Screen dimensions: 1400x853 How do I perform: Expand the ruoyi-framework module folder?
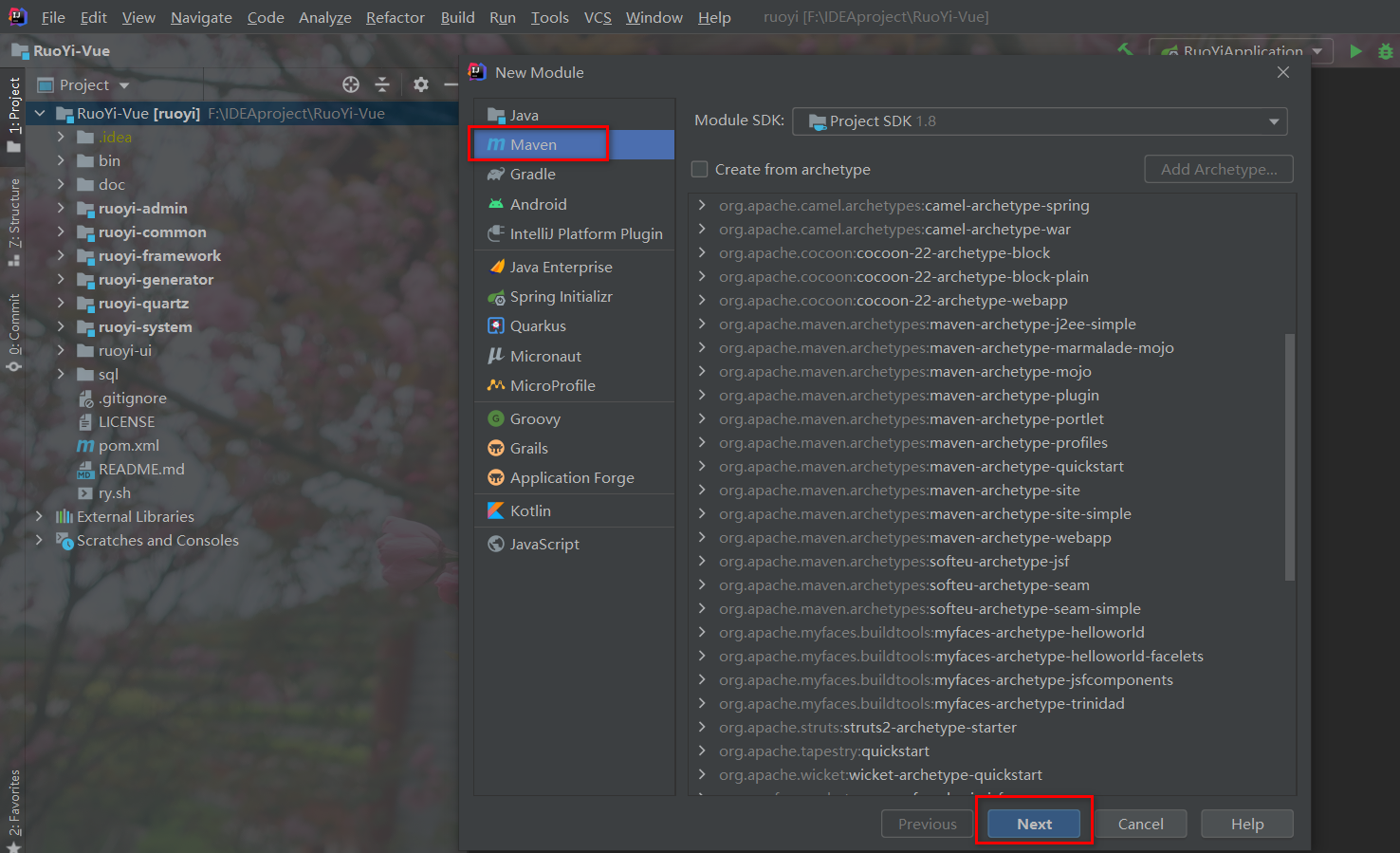[61, 255]
